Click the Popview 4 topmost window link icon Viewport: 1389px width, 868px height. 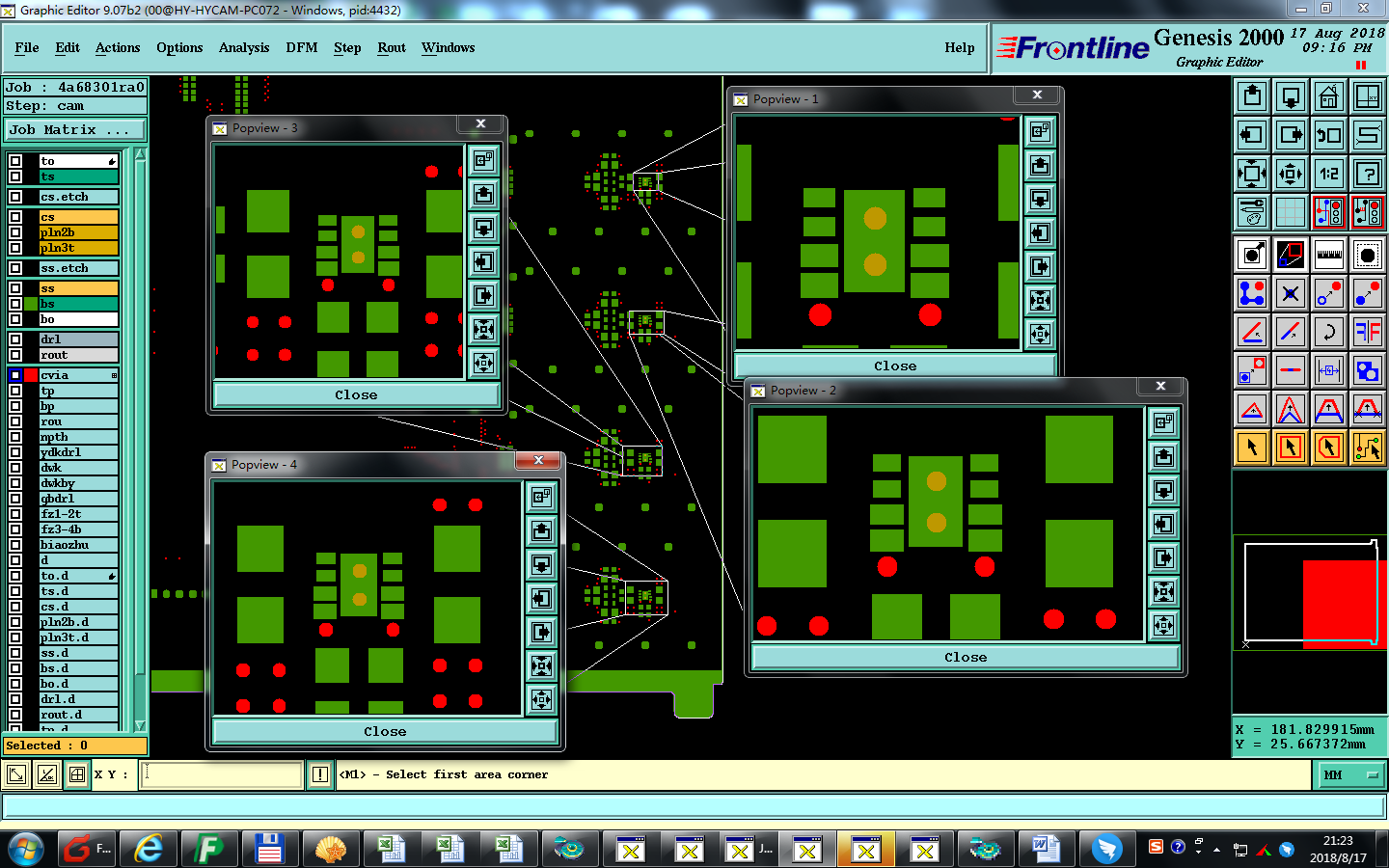pos(542,497)
